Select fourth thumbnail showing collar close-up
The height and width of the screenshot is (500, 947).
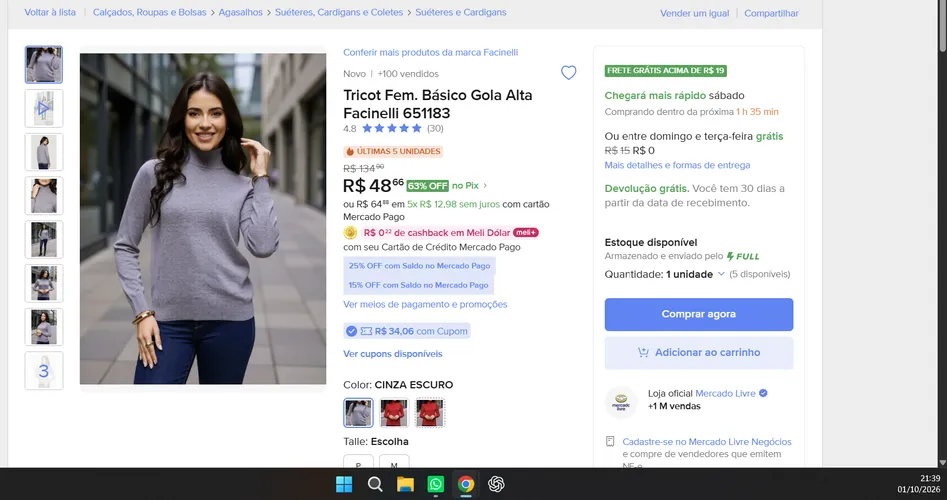point(43,196)
